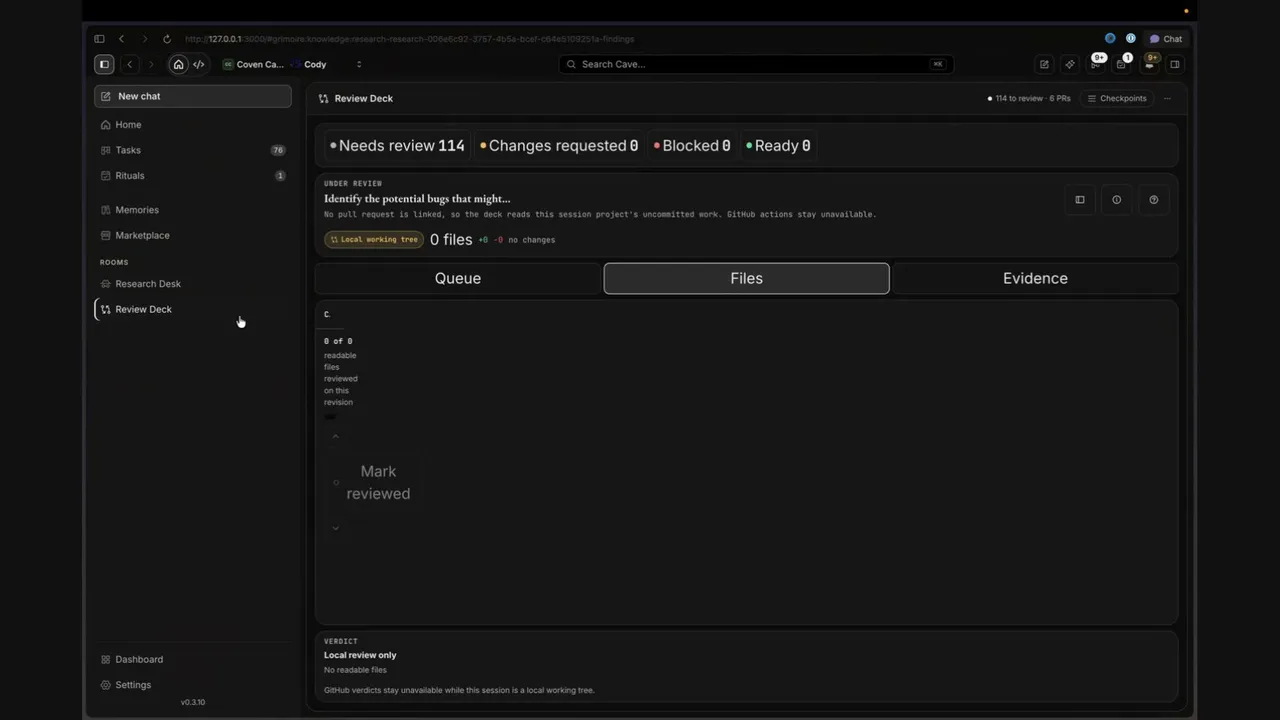Screen dimensions: 1280x720
Task: Switch to the Queue tab
Action: pos(458,279)
